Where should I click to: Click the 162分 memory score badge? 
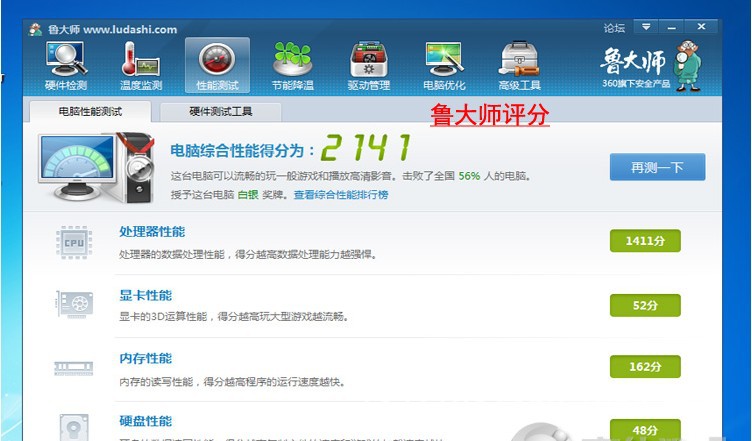click(645, 367)
